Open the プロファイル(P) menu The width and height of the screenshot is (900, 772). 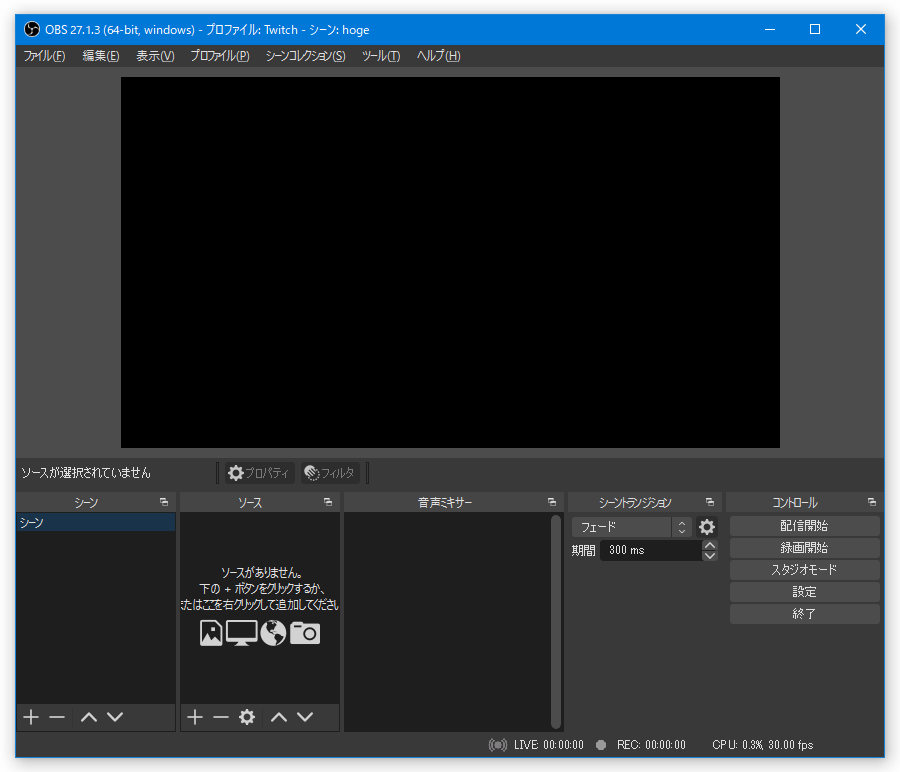(x=220, y=56)
